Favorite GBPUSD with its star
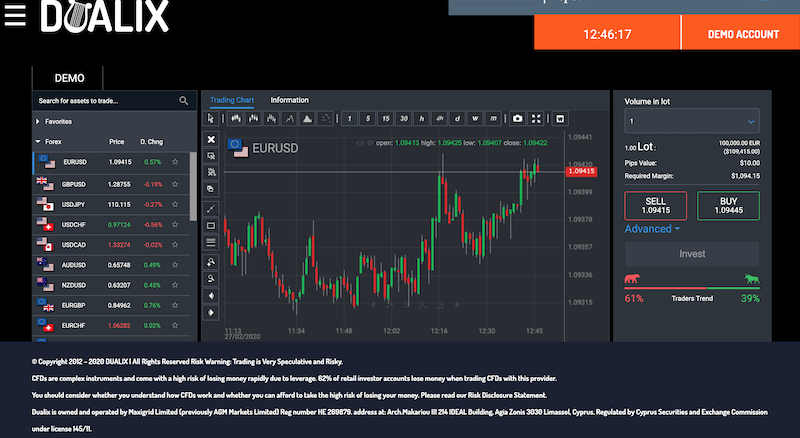 pyautogui.click(x=175, y=184)
